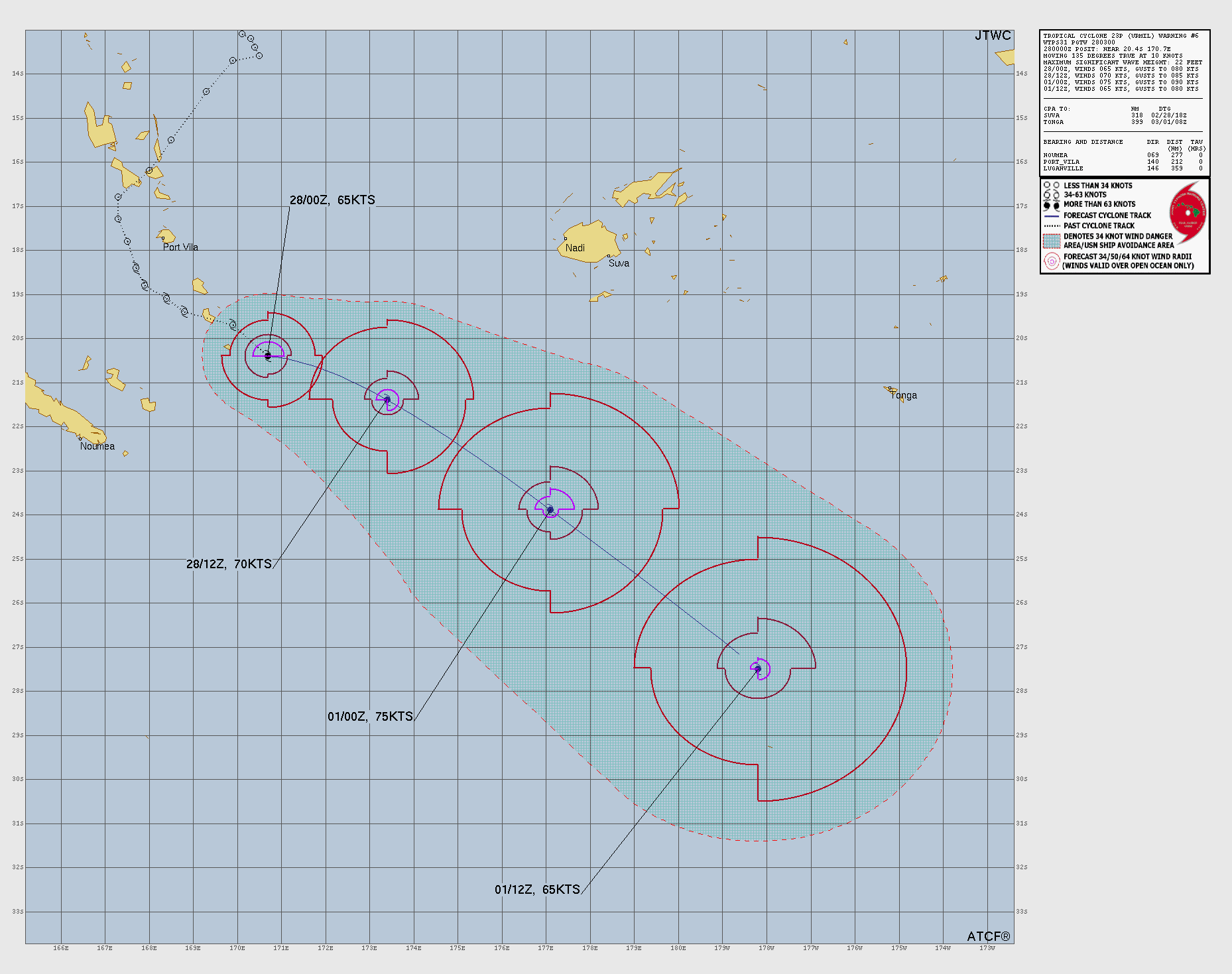Click the JTWC red logo in legend

1188,212
